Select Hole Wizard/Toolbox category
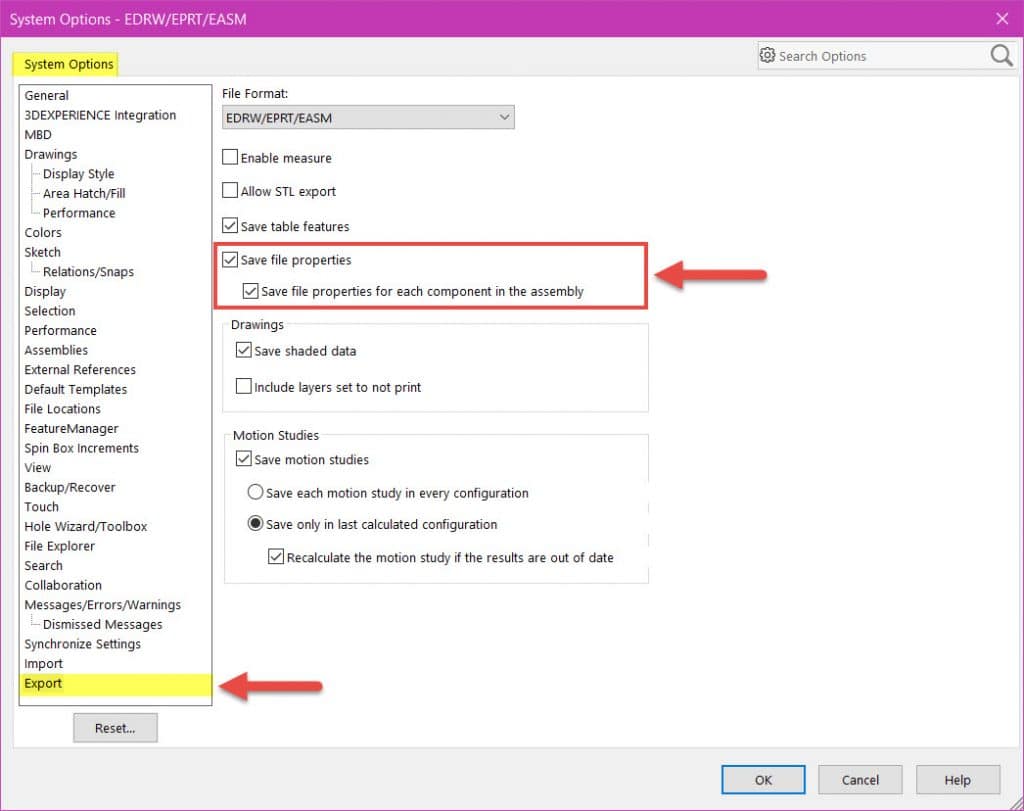This screenshot has height=811, width=1024. coord(86,526)
